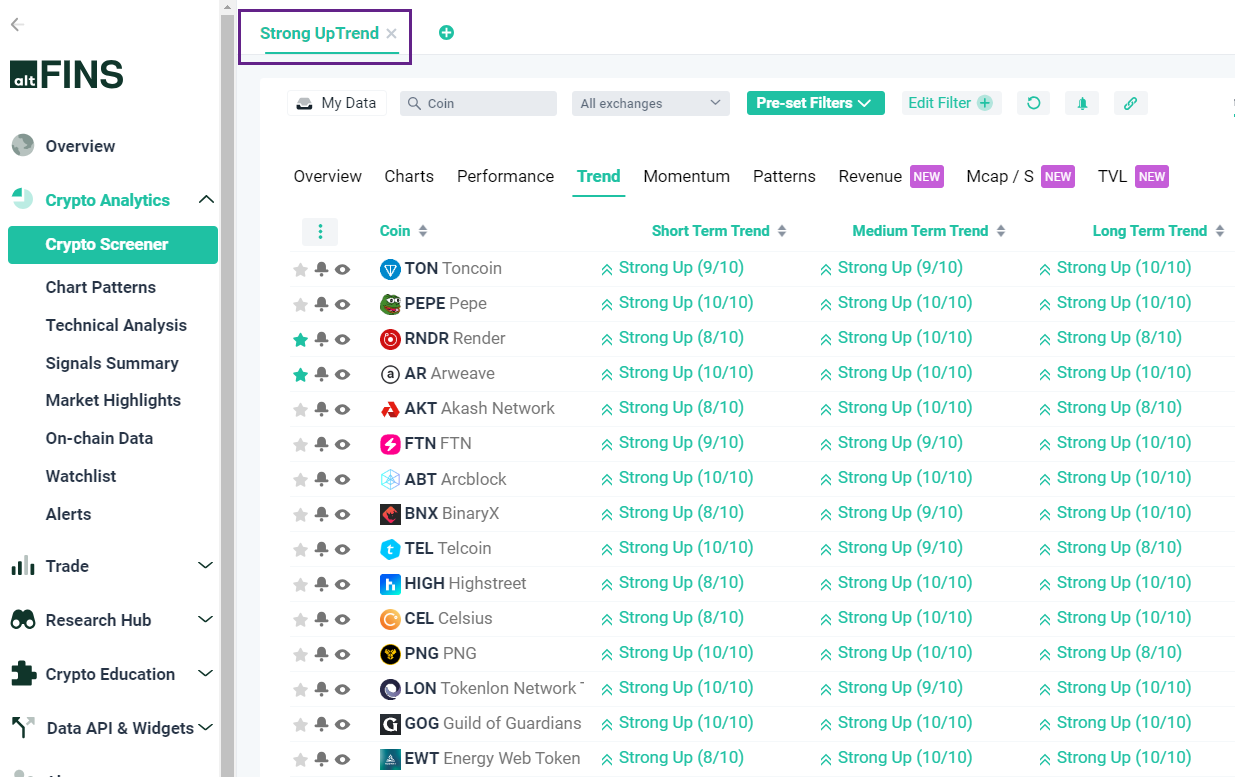Unstar AR Arweave favorite

click(x=300, y=375)
